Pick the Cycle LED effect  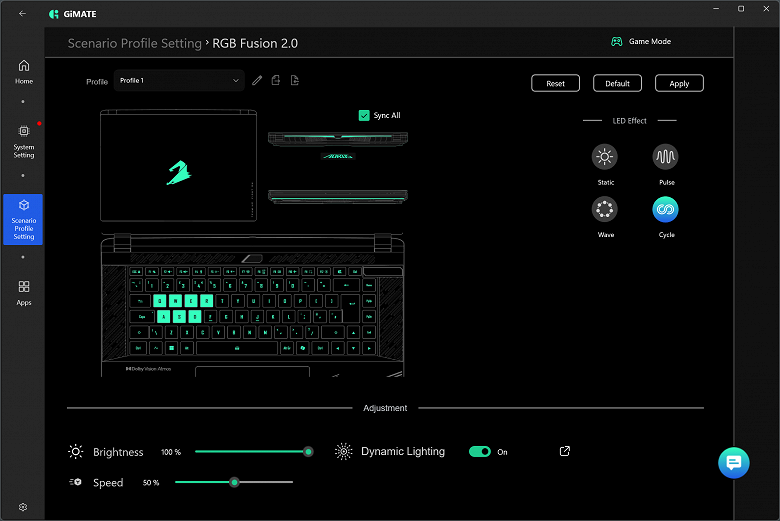point(665,209)
